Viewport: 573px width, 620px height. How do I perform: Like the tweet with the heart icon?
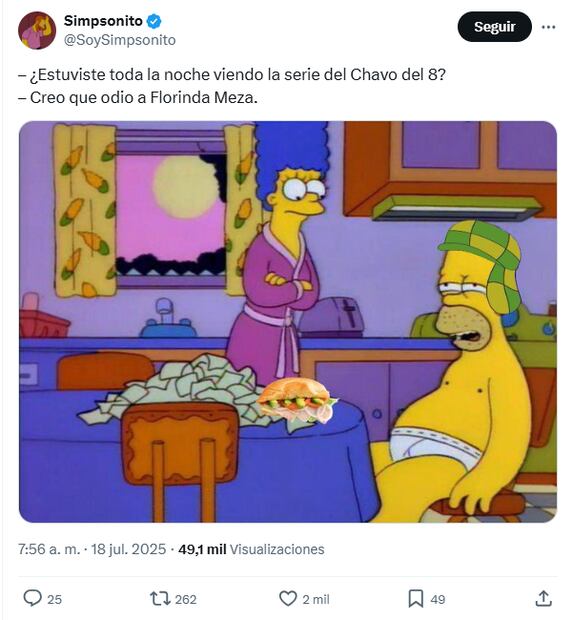[288, 599]
